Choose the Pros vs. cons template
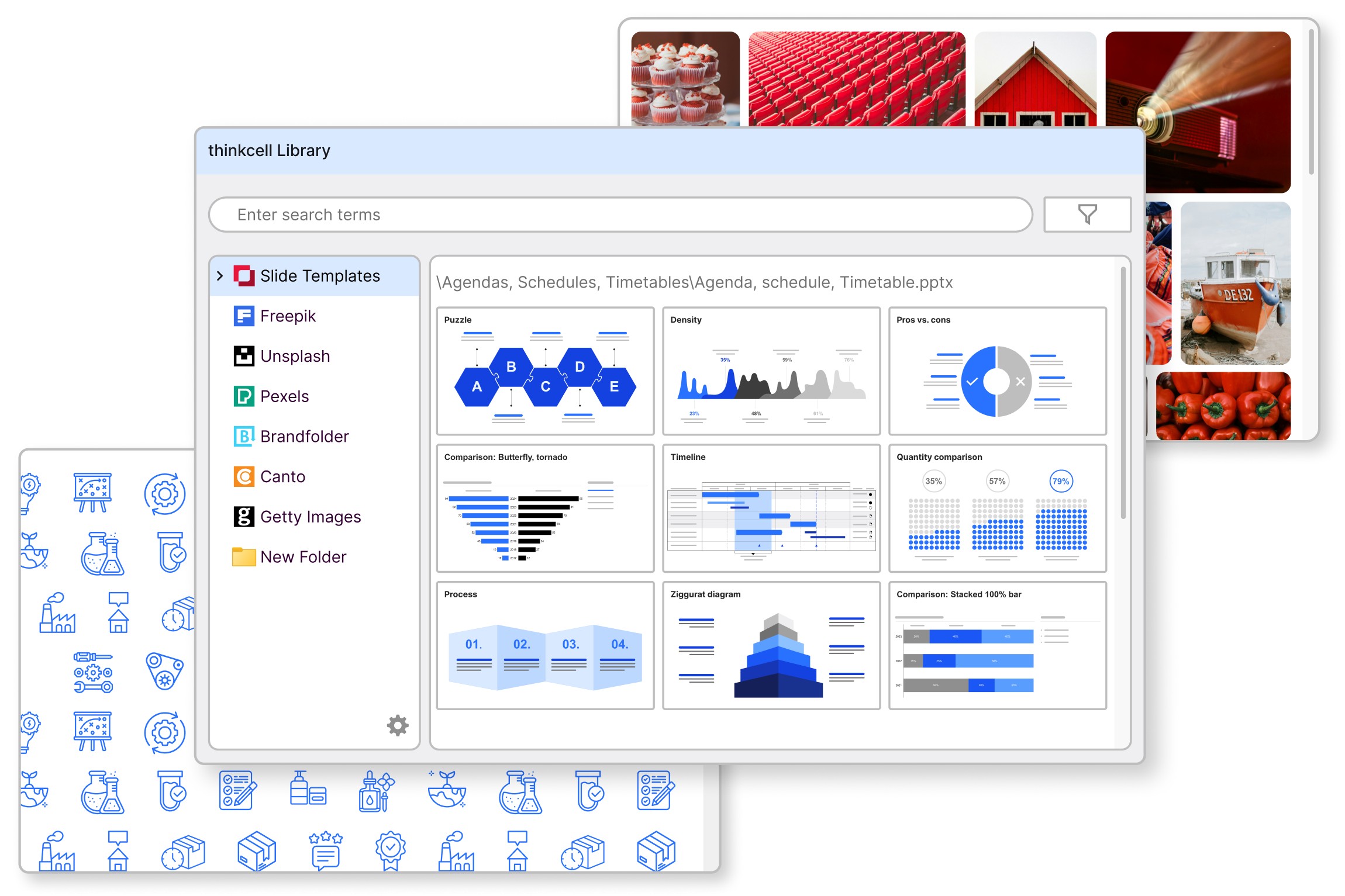 (998, 371)
